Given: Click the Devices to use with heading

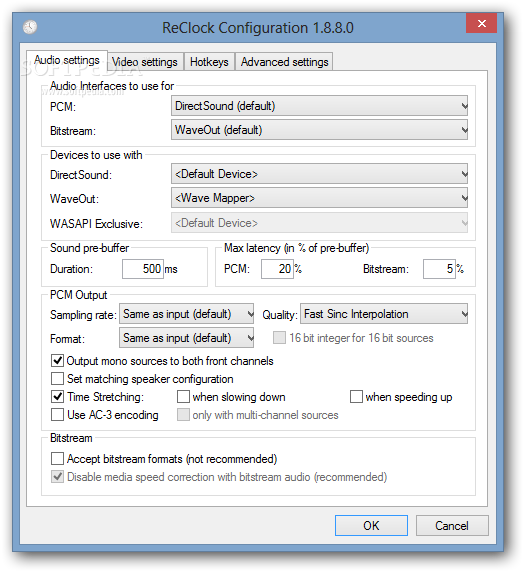Looking at the screenshot, I should tap(96, 155).
